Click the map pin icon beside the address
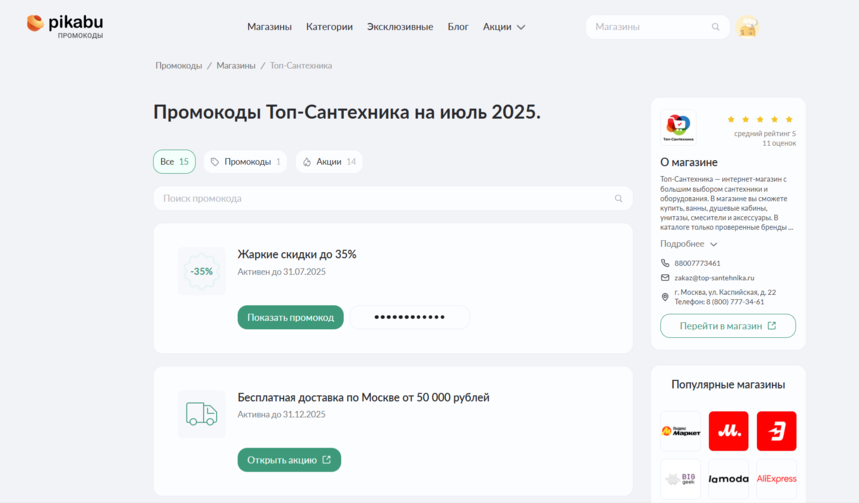The width and height of the screenshot is (859, 503). coord(665,297)
